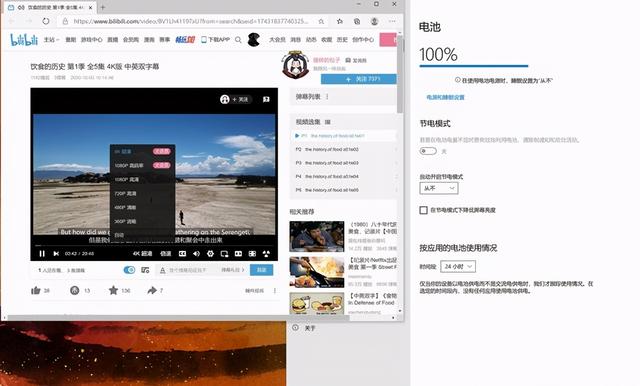The height and width of the screenshot is (386, 640).
Task: Open the Netflix Street Food recommended thumbnail
Action: 317,272
